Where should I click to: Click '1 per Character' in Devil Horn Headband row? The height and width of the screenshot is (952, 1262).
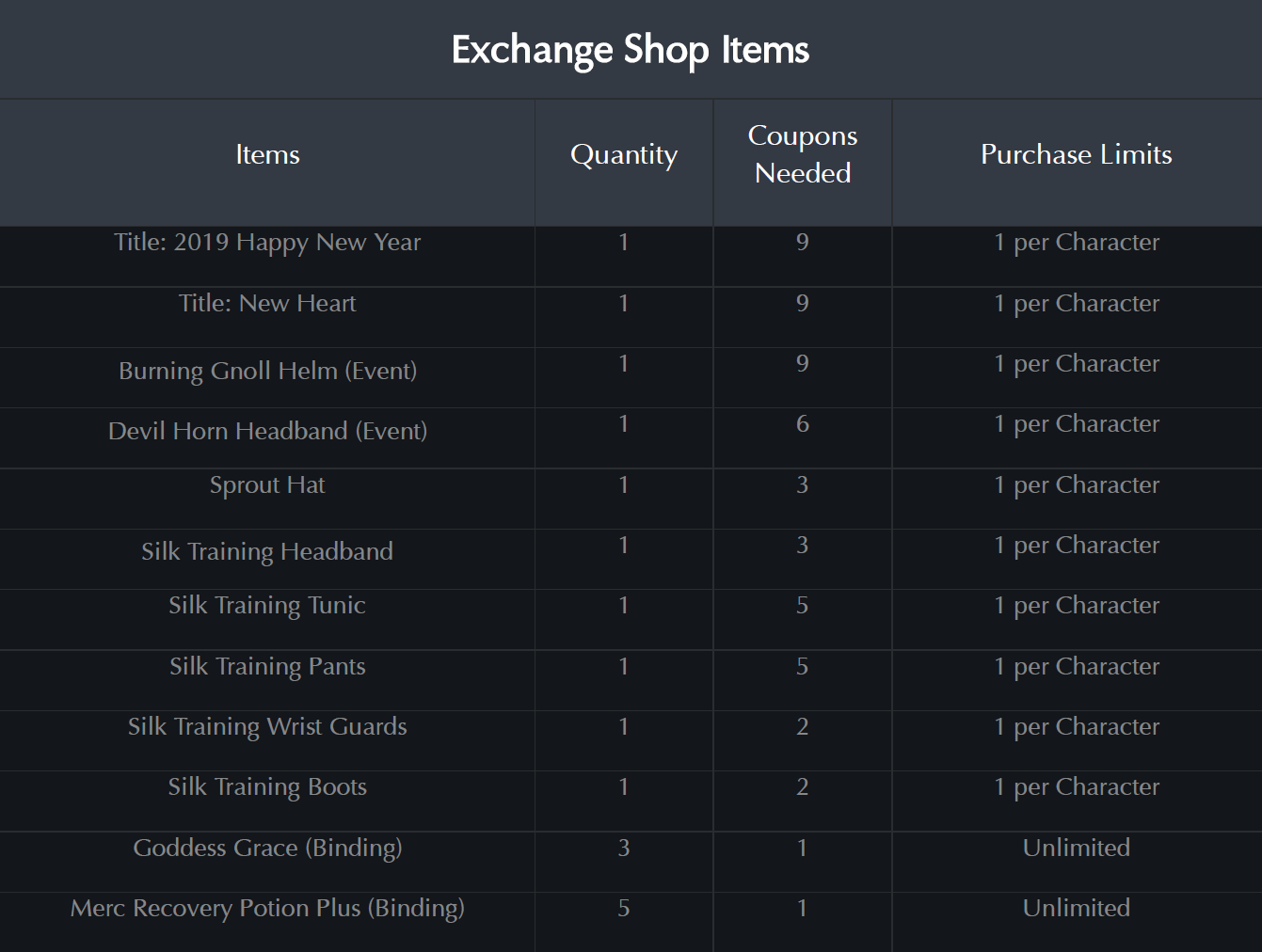pos(1077,424)
